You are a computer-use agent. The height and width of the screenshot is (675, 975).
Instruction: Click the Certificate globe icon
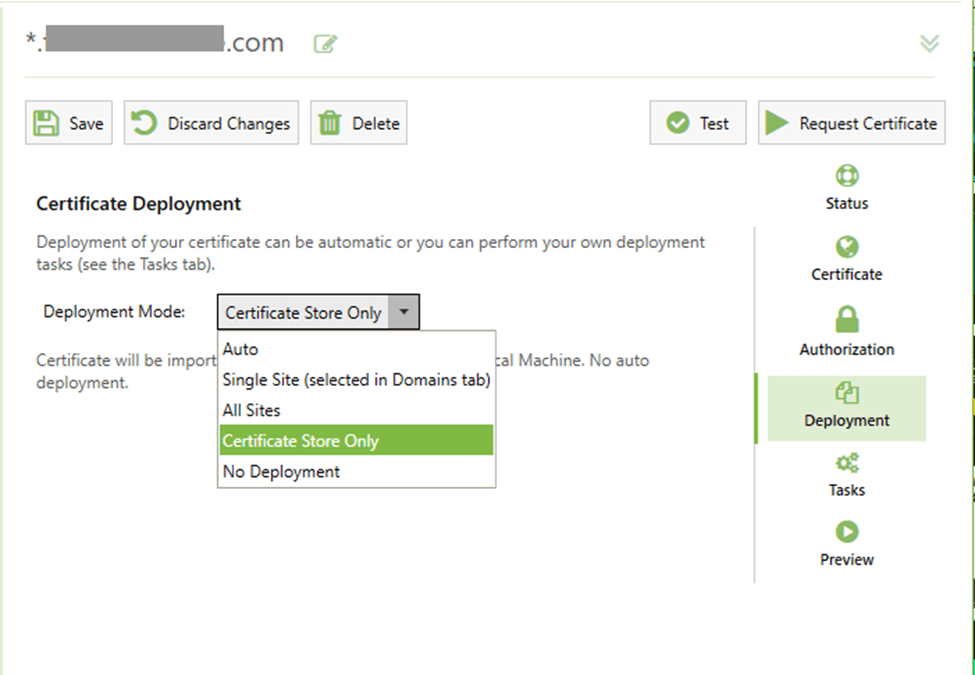pyautogui.click(x=847, y=247)
